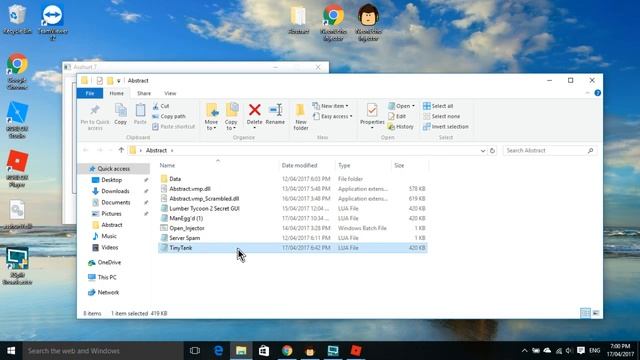Create a New folder from ribbon

tap(301, 117)
